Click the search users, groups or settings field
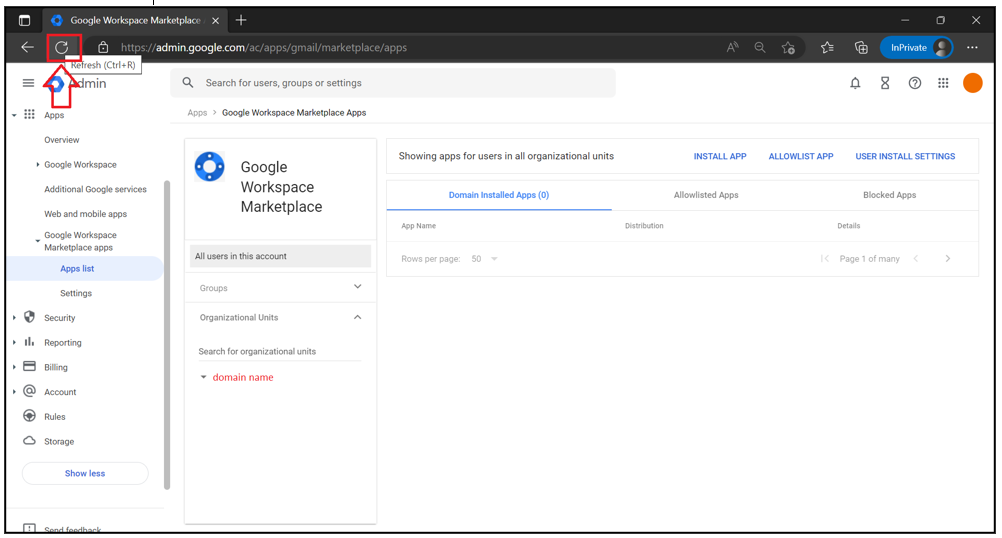This screenshot has height=538, width=1002. click(393, 83)
